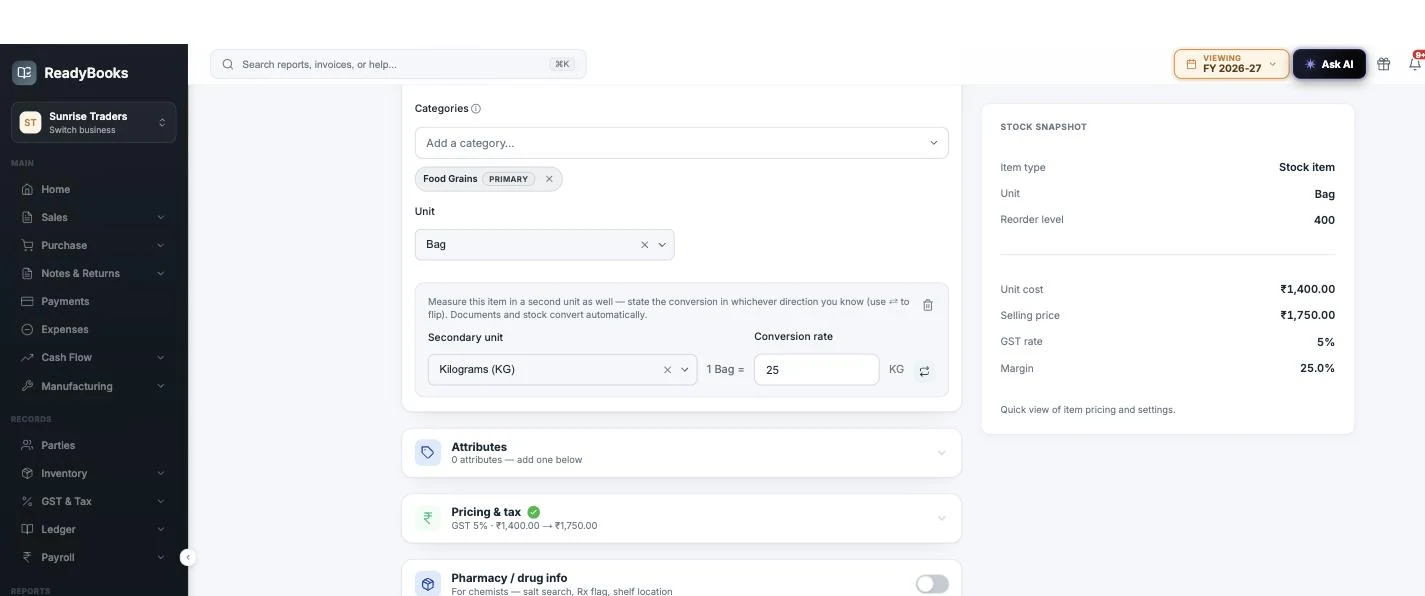Open the gift icon in top bar
1425x596 pixels.
[1384, 64]
